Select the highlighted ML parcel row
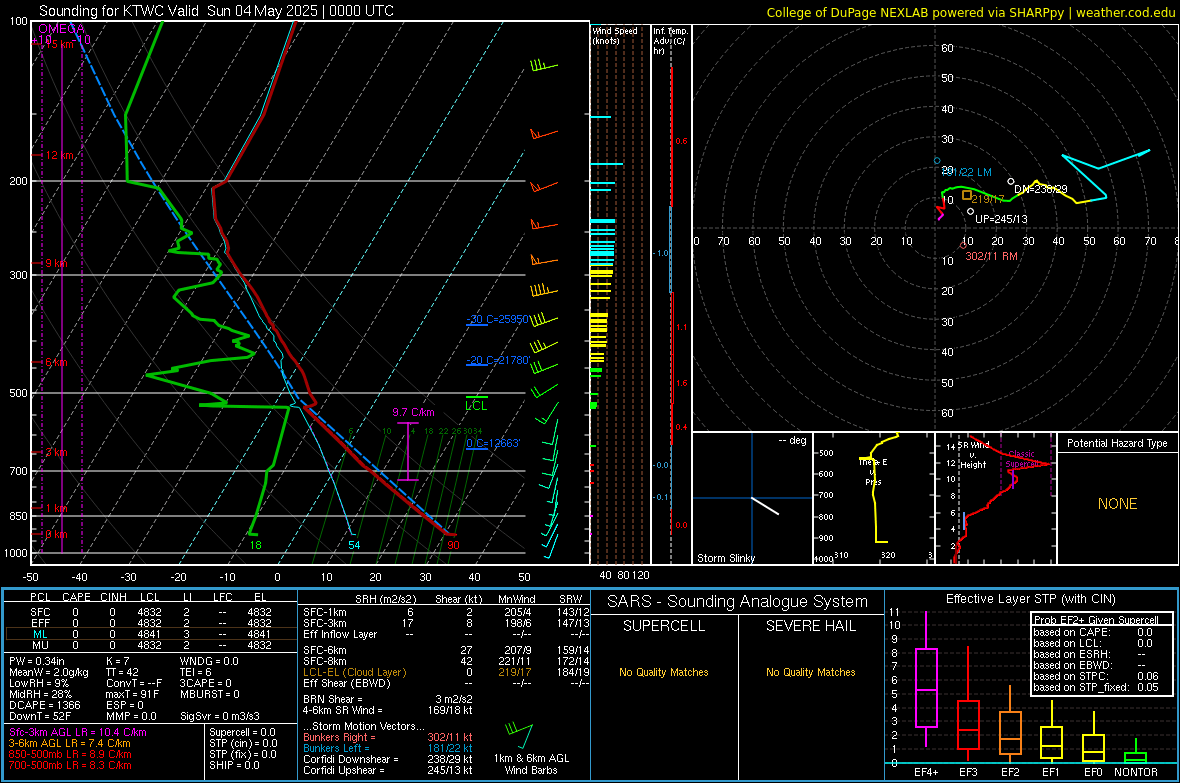The height and width of the screenshot is (783, 1180). (x=151, y=634)
